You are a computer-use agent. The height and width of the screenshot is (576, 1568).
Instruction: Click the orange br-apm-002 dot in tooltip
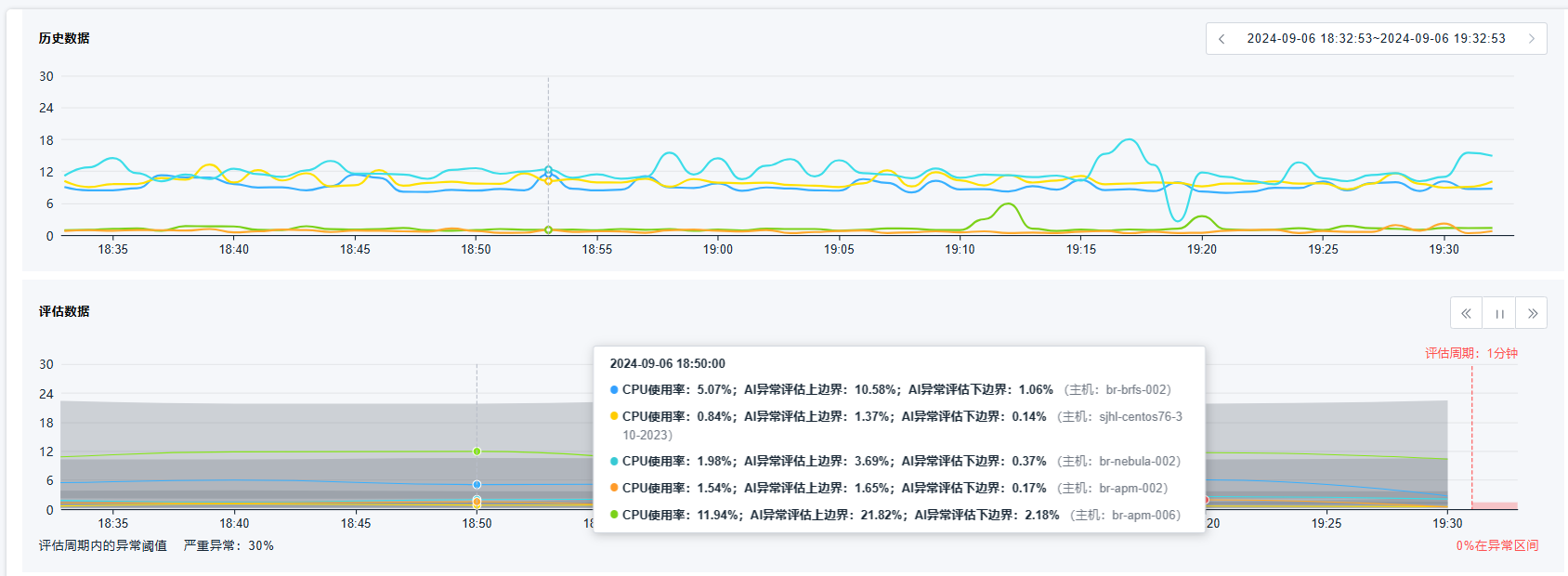coord(614,488)
